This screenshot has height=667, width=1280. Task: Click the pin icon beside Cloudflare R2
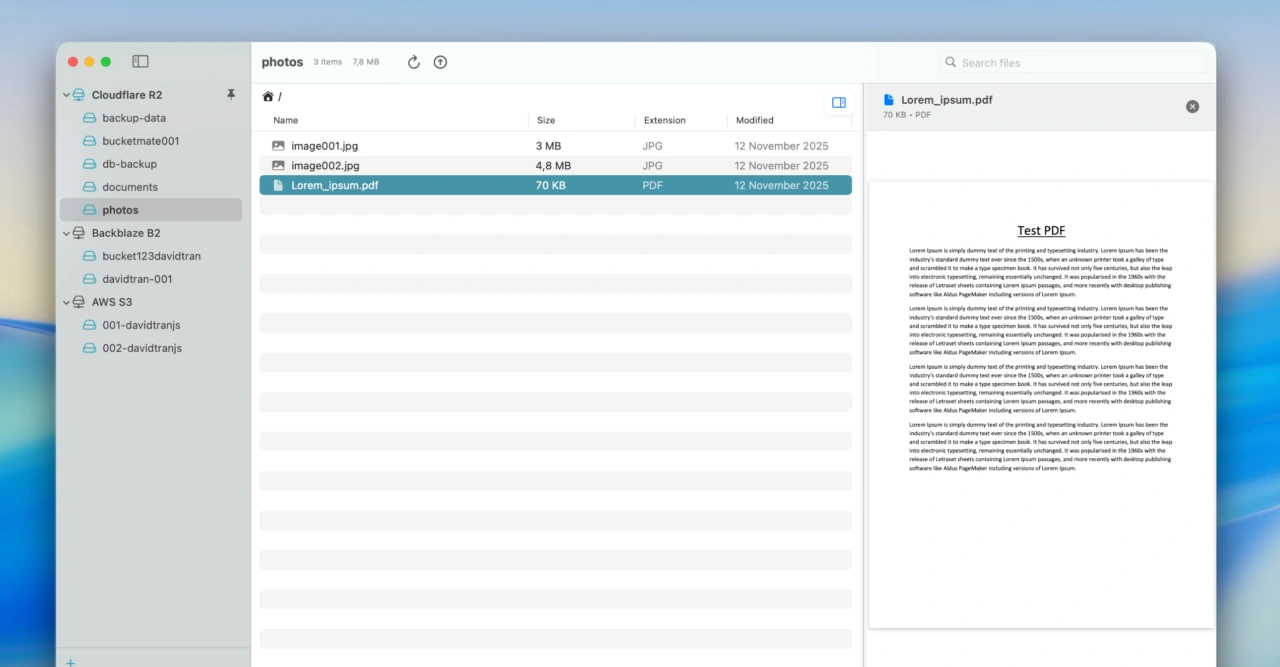pos(231,95)
